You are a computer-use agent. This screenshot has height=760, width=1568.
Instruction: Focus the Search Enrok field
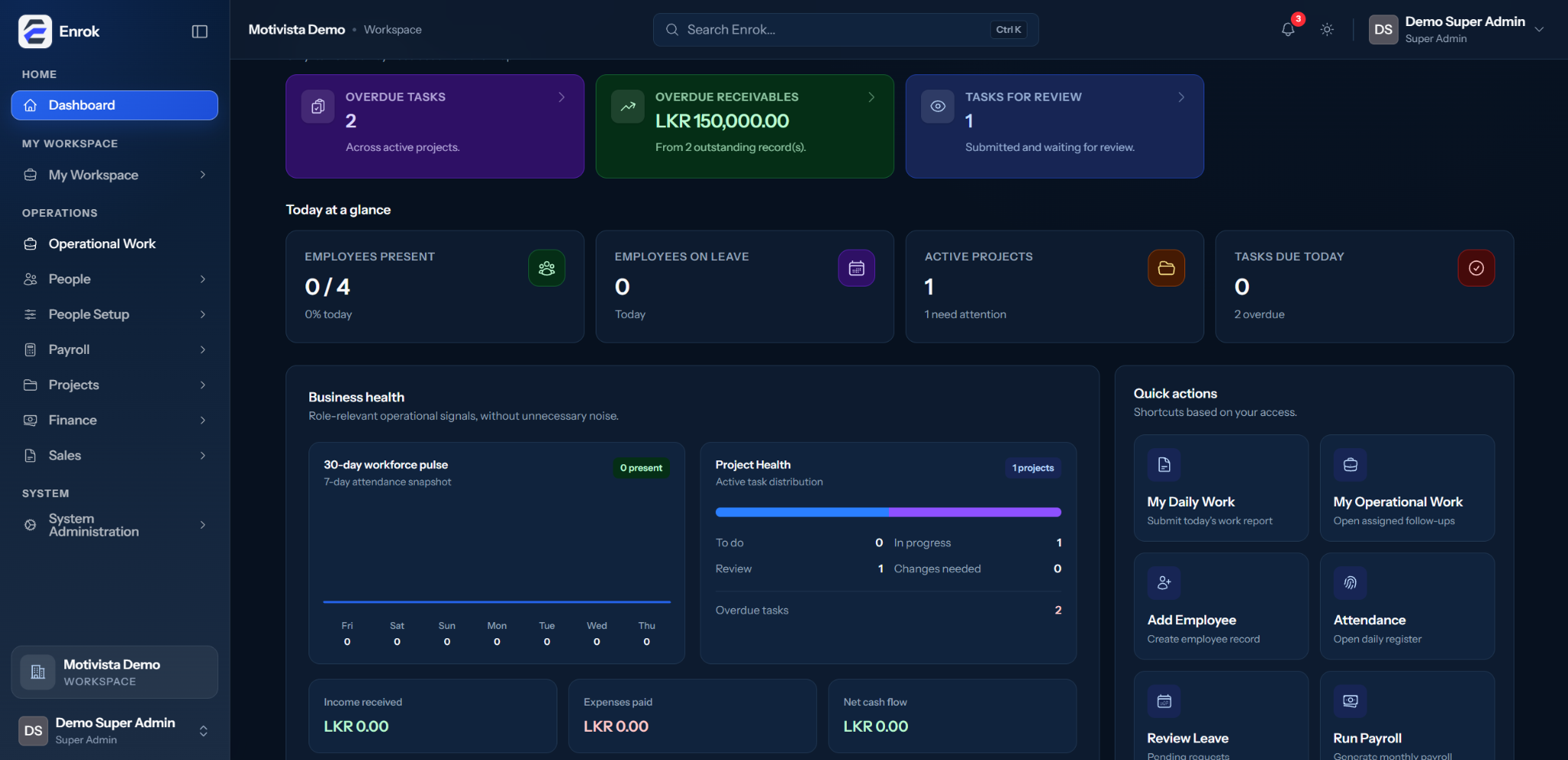click(x=845, y=30)
